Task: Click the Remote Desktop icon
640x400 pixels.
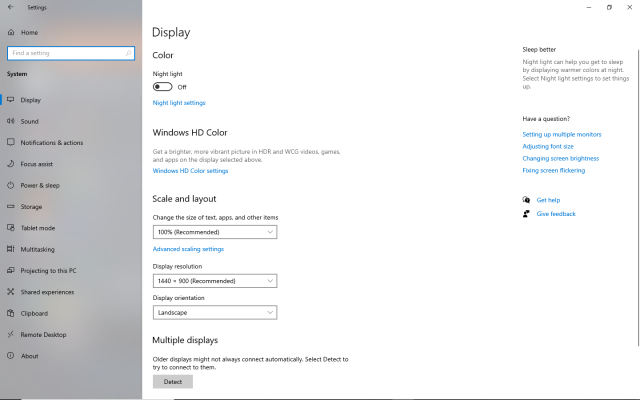Action: (10, 334)
